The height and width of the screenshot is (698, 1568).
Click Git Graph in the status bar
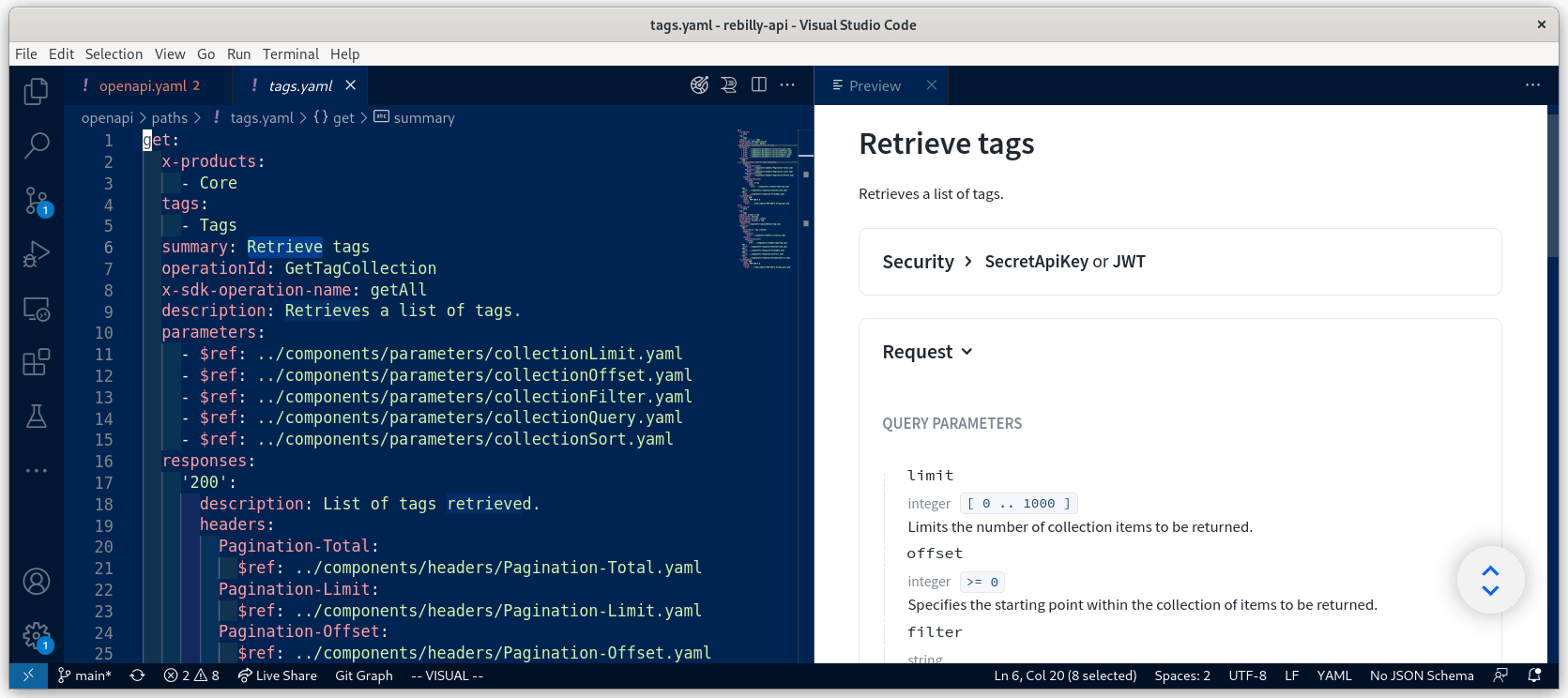[364, 675]
